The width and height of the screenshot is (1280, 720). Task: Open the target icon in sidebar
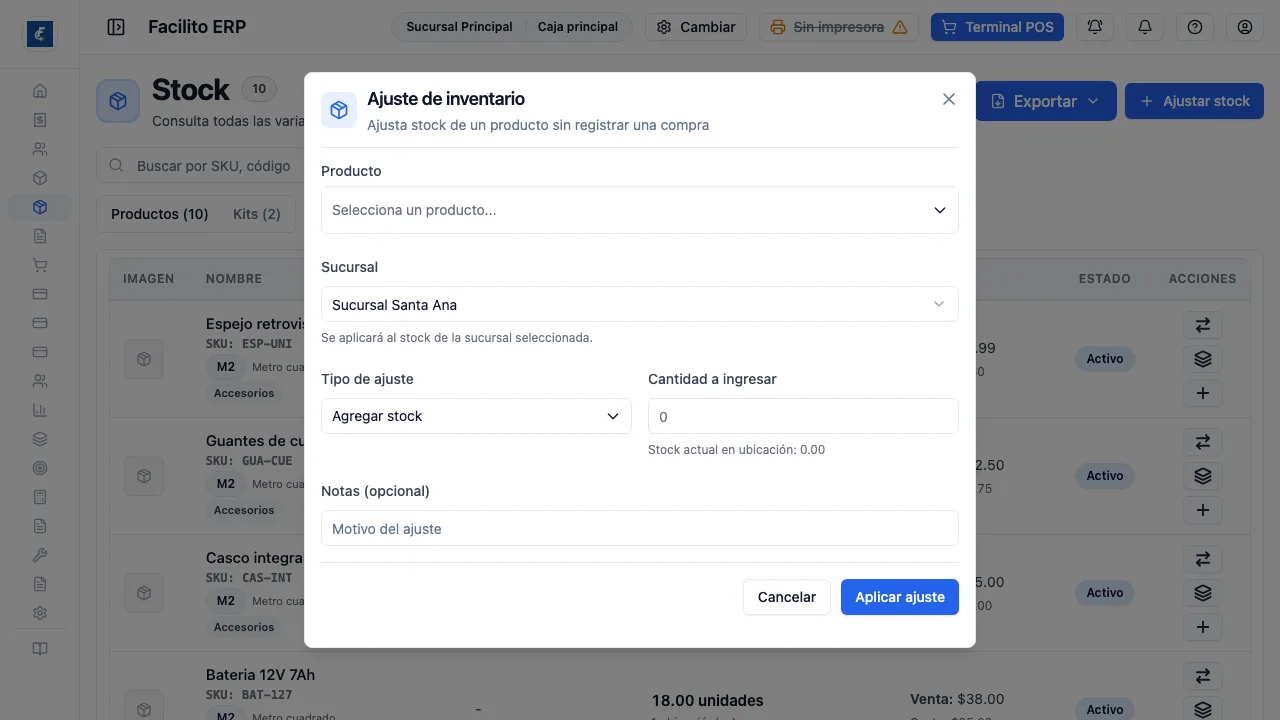point(40,468)
